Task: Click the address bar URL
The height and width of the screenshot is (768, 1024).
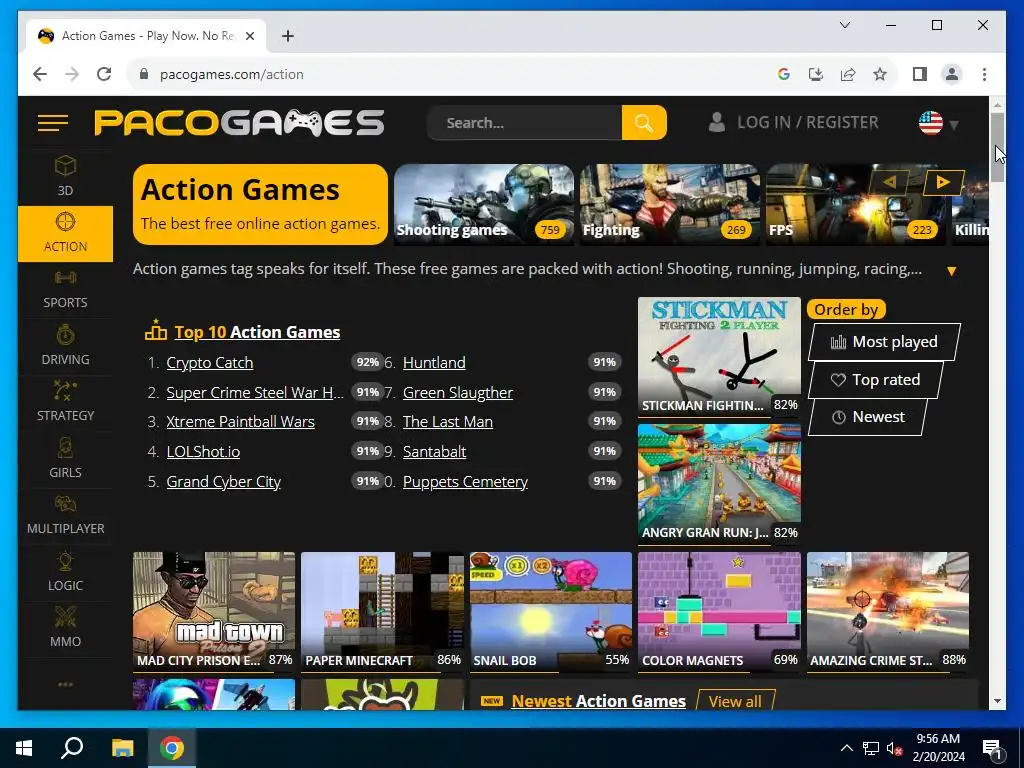Action: point(232,74)
